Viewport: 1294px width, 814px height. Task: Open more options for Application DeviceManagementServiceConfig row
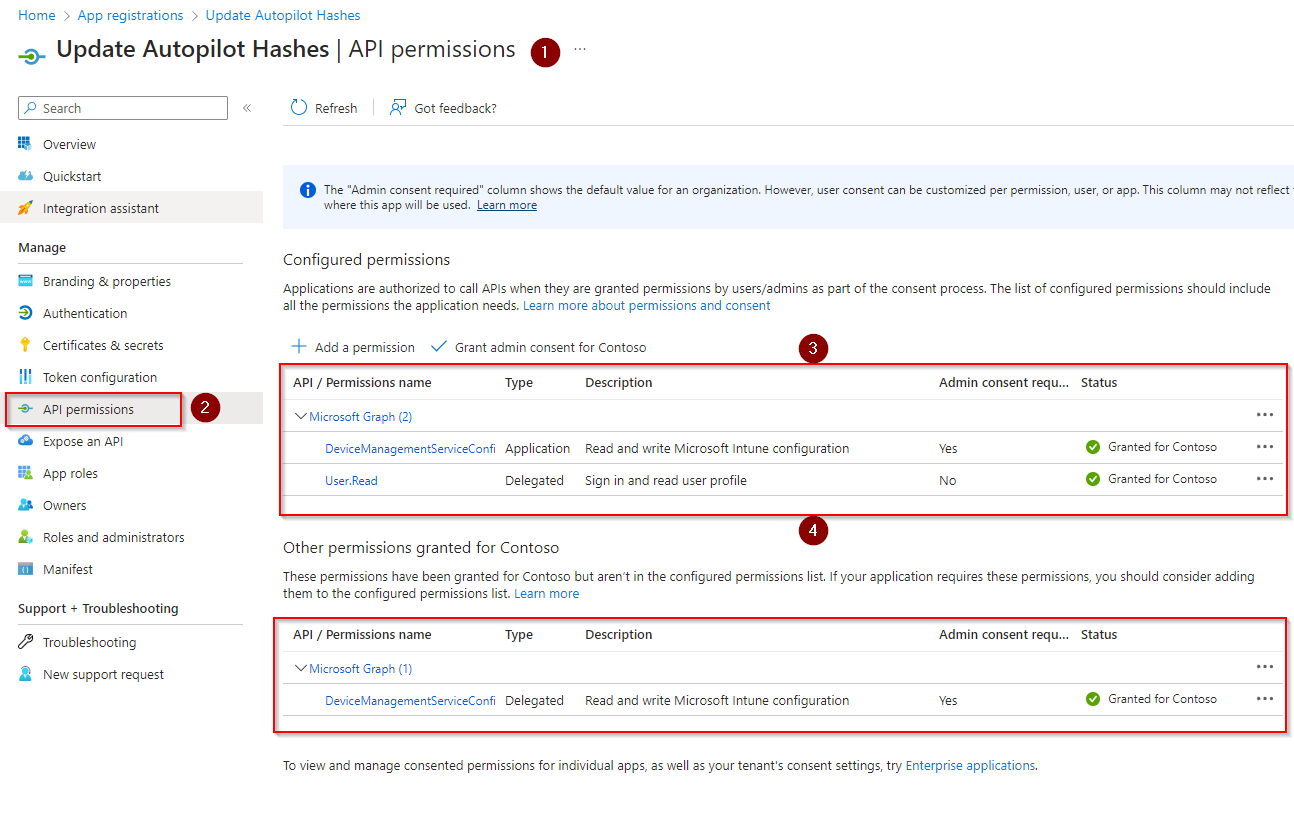pos(1265,447)
